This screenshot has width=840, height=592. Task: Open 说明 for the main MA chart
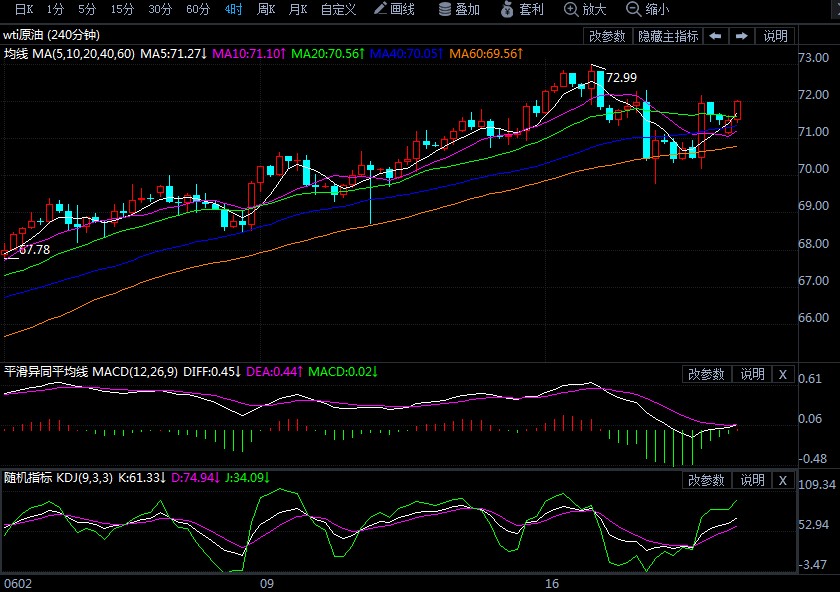coord(776,36)
